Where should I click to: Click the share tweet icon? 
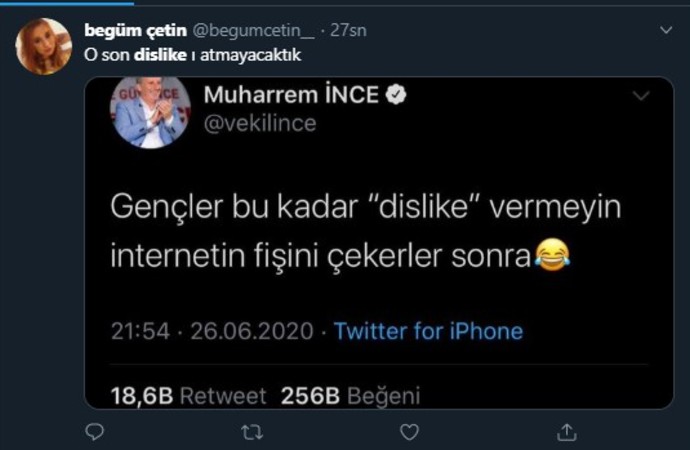click(x=565, y=432)
